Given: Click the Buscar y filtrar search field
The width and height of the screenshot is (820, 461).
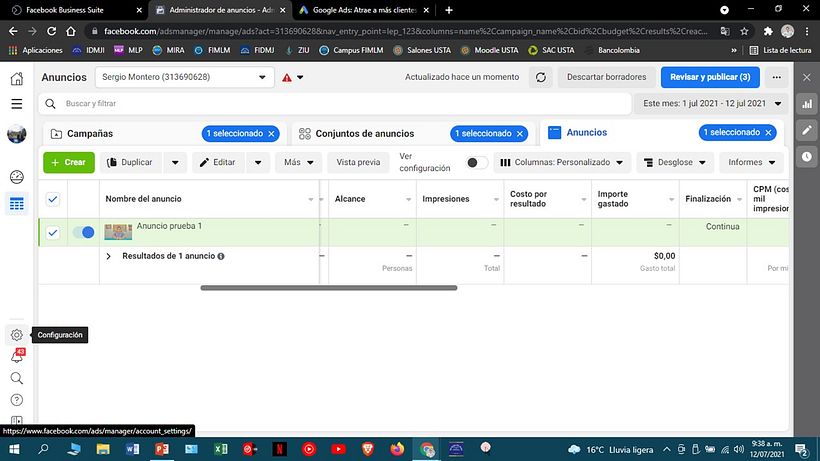Looking at the screenshot, I should 335,103.
